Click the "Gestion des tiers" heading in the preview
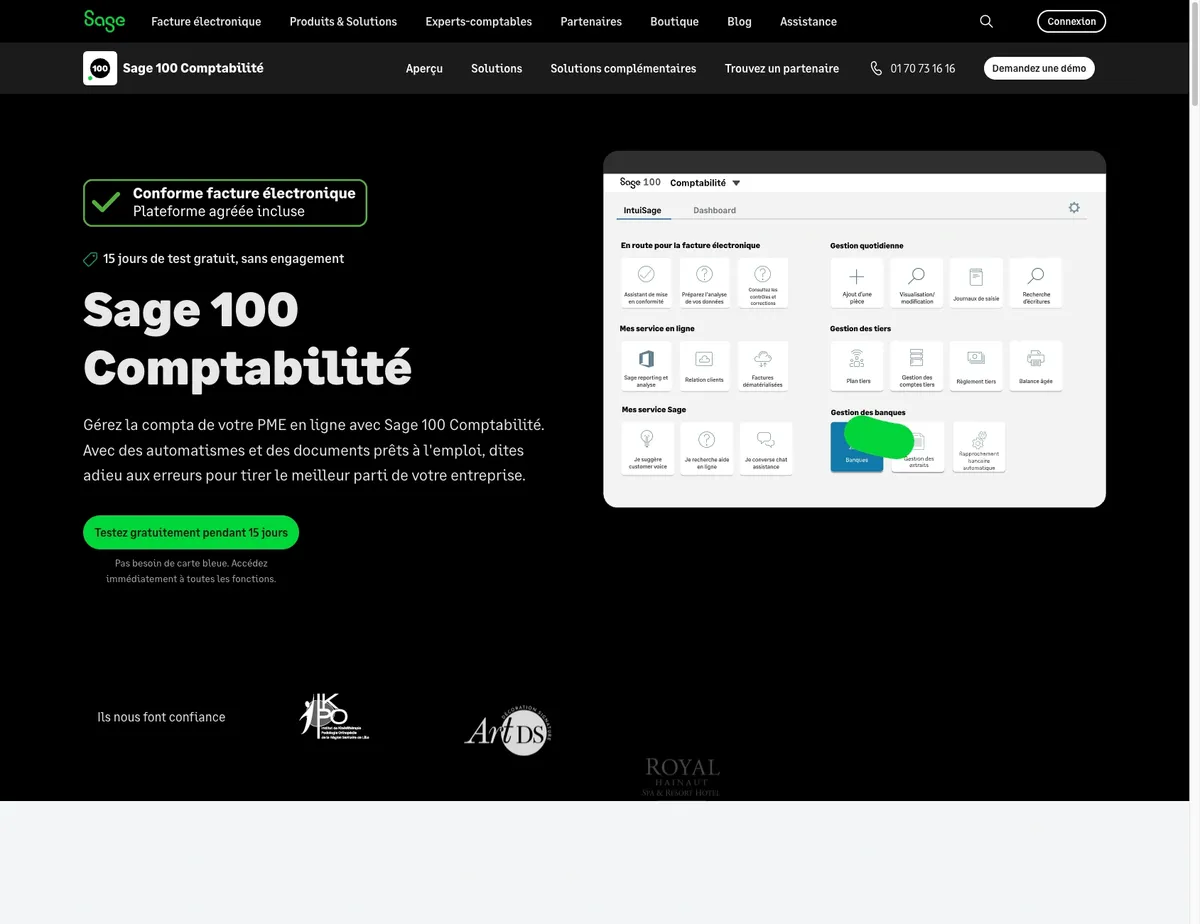1200x924 pixels. click(x=860, y=328)
